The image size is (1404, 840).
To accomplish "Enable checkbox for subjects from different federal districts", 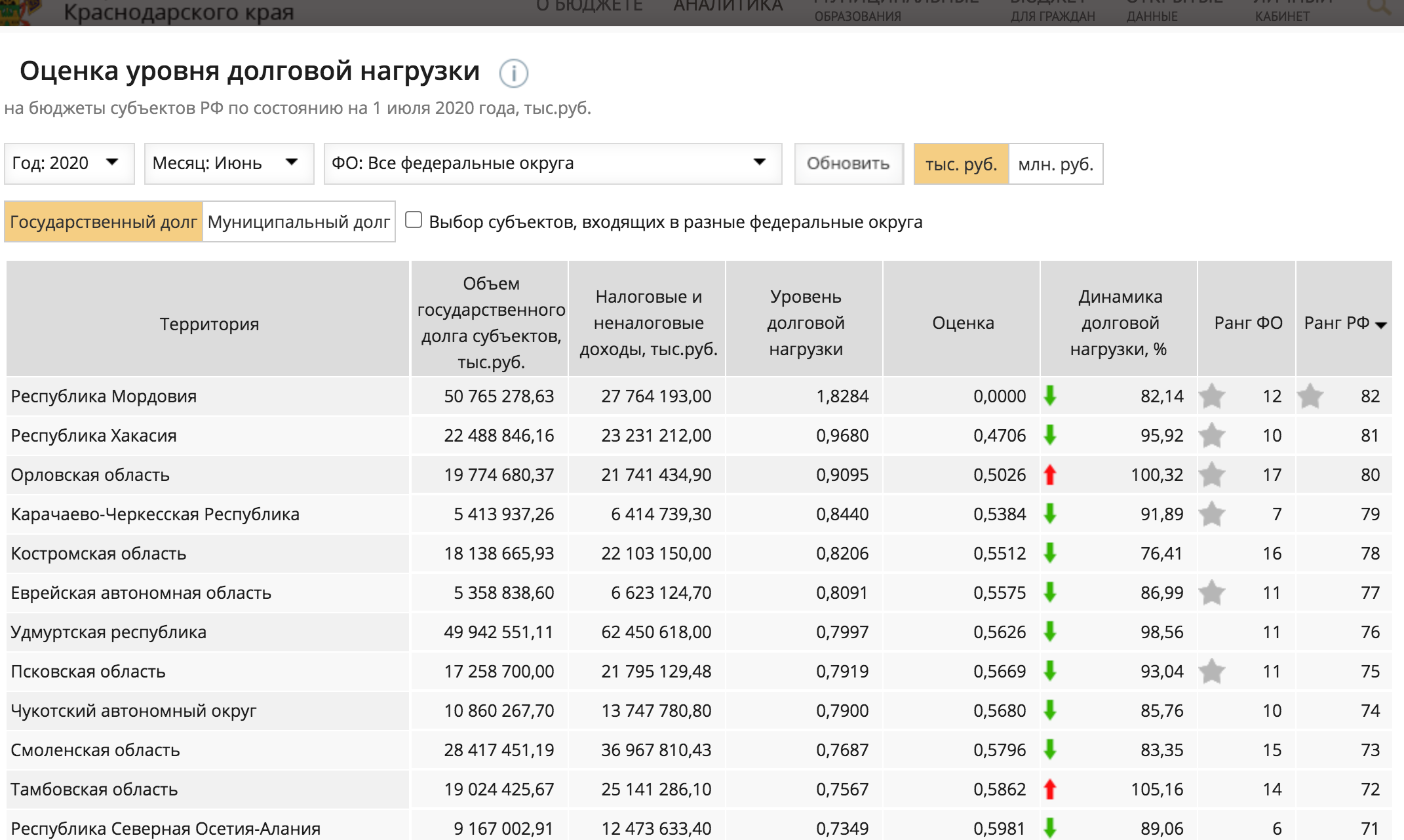I will [x=414, y=220].
